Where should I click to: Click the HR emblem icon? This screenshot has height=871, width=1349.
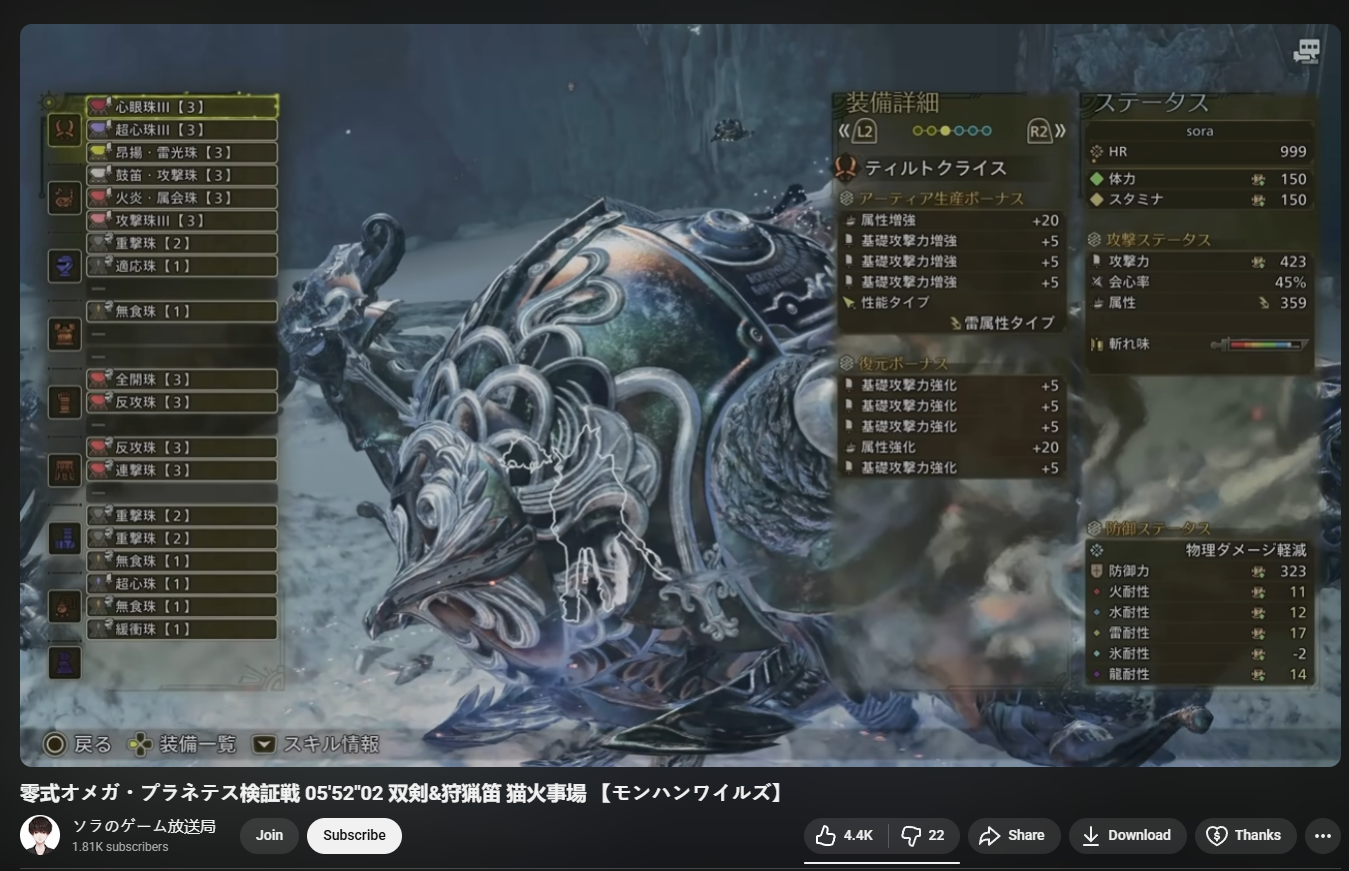click(x=1097, y=152)
